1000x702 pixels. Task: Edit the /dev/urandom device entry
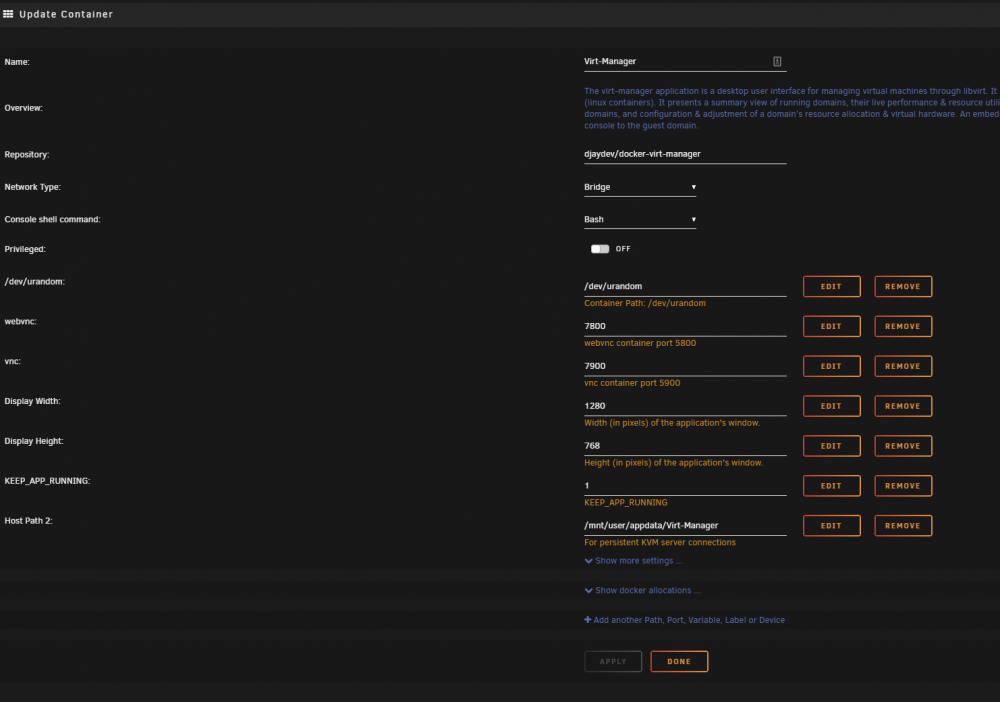[832, 286]
